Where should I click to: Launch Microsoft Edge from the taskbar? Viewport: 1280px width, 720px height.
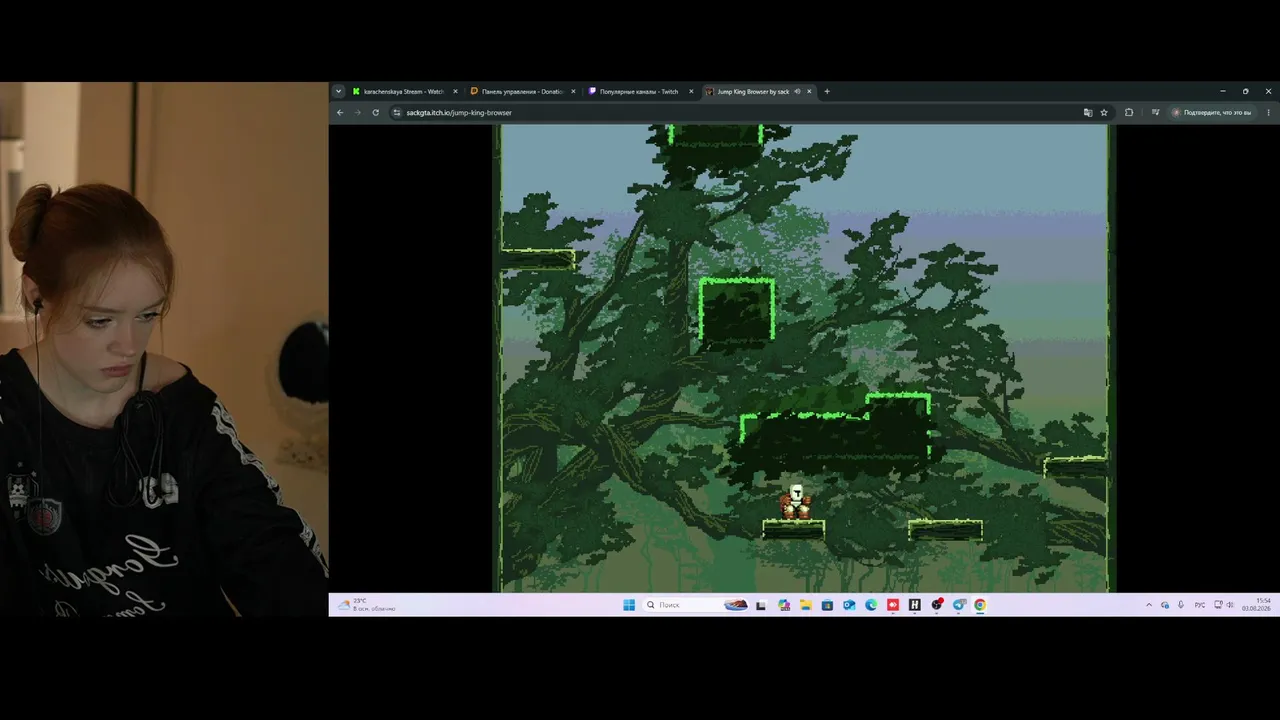pos(871,604)
